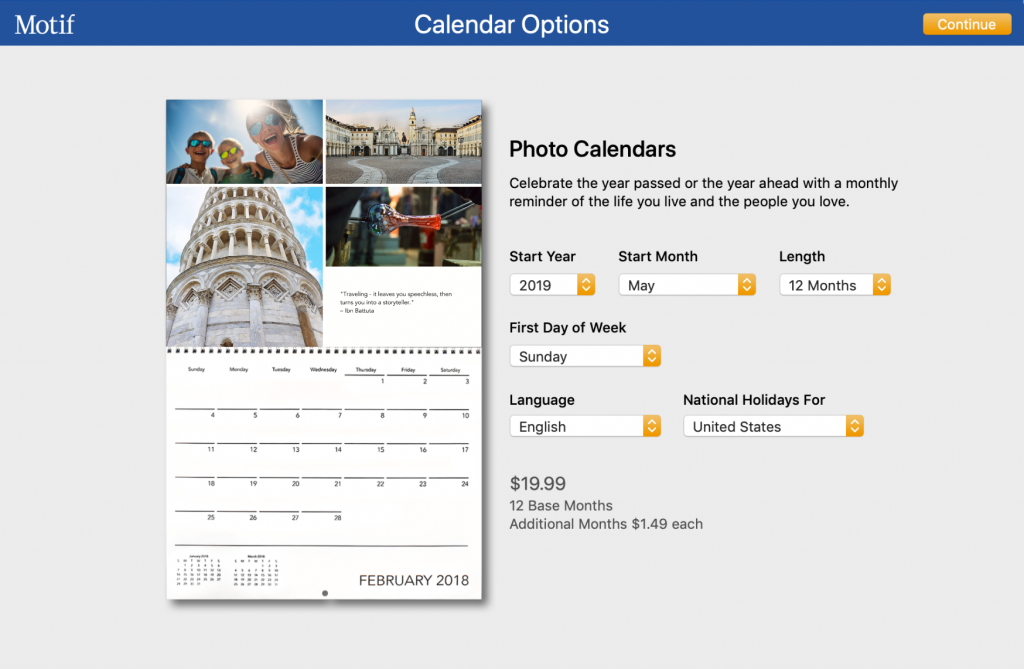Open the Language dropdown showing English
The image size is (1024, 669).
pos(585,426)
